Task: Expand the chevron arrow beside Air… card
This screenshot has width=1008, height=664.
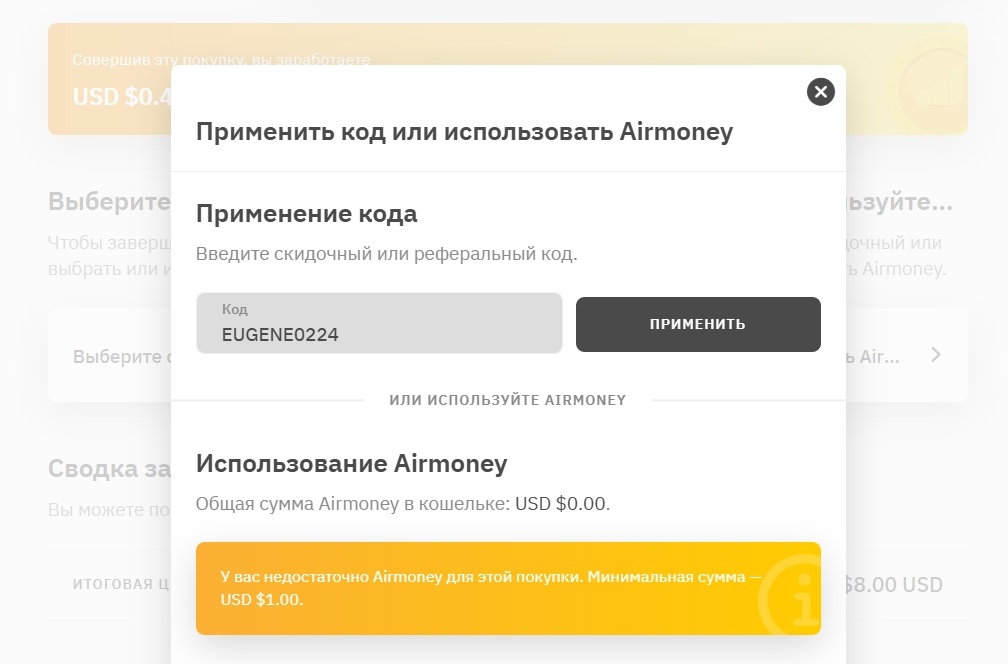Action: (935, 355)
